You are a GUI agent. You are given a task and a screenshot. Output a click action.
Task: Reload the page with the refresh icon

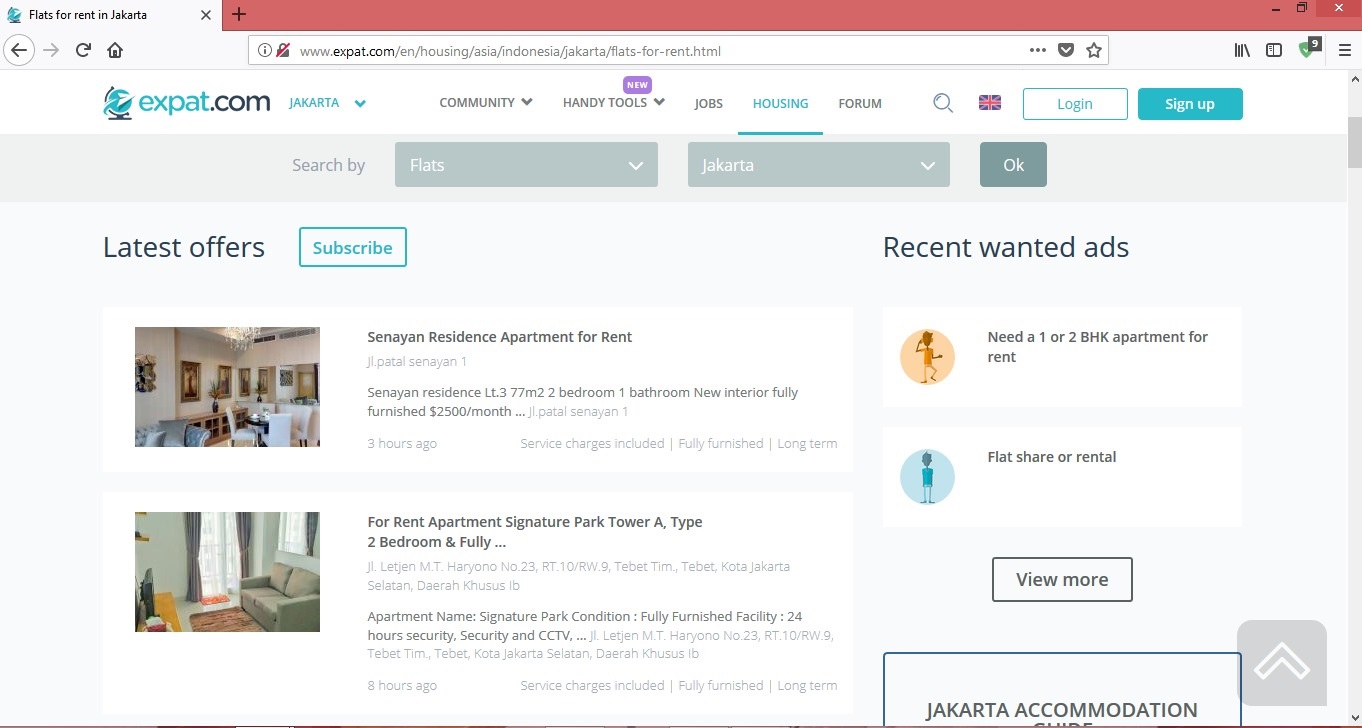[x=83, y=50]
